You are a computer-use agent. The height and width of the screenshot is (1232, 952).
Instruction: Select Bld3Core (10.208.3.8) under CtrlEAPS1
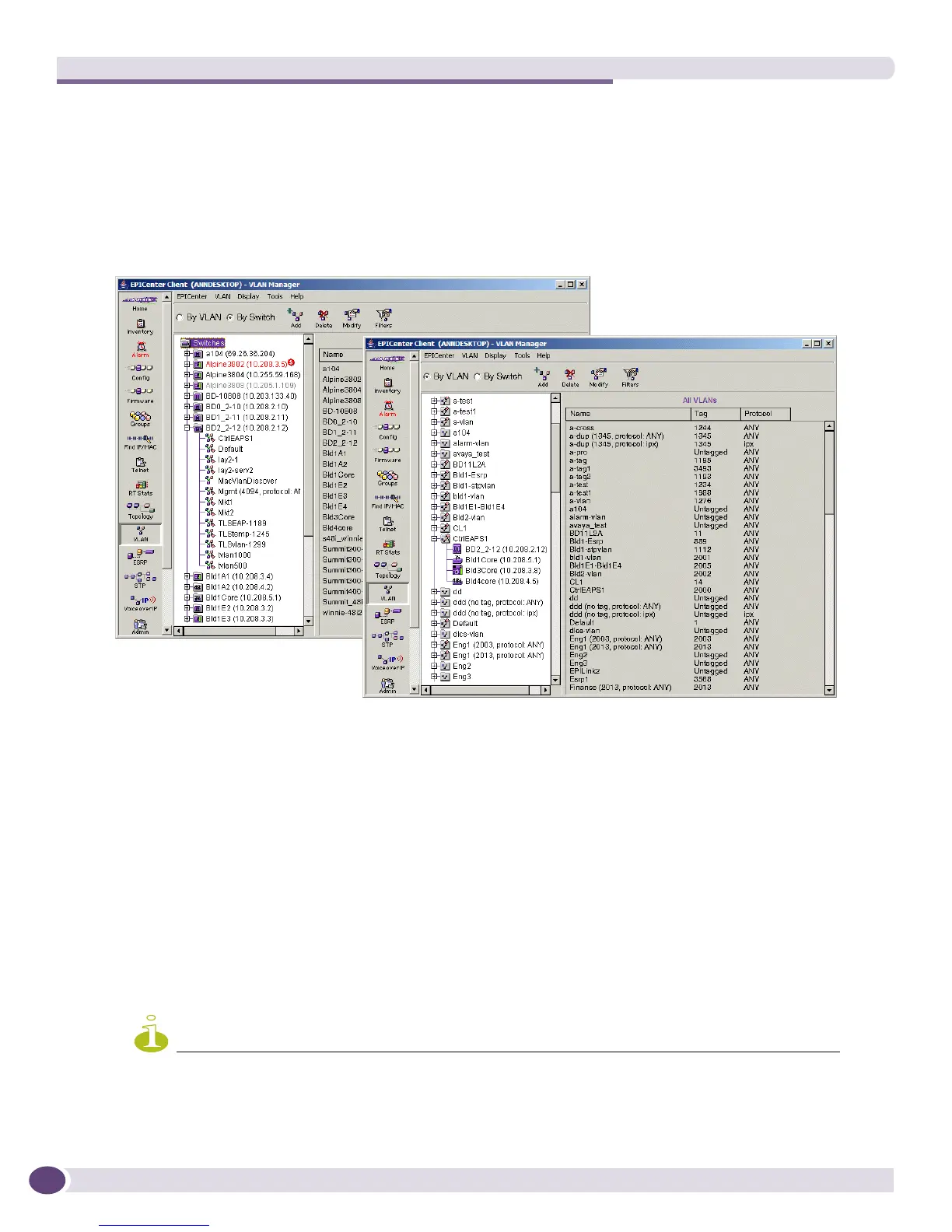[502, 570]
